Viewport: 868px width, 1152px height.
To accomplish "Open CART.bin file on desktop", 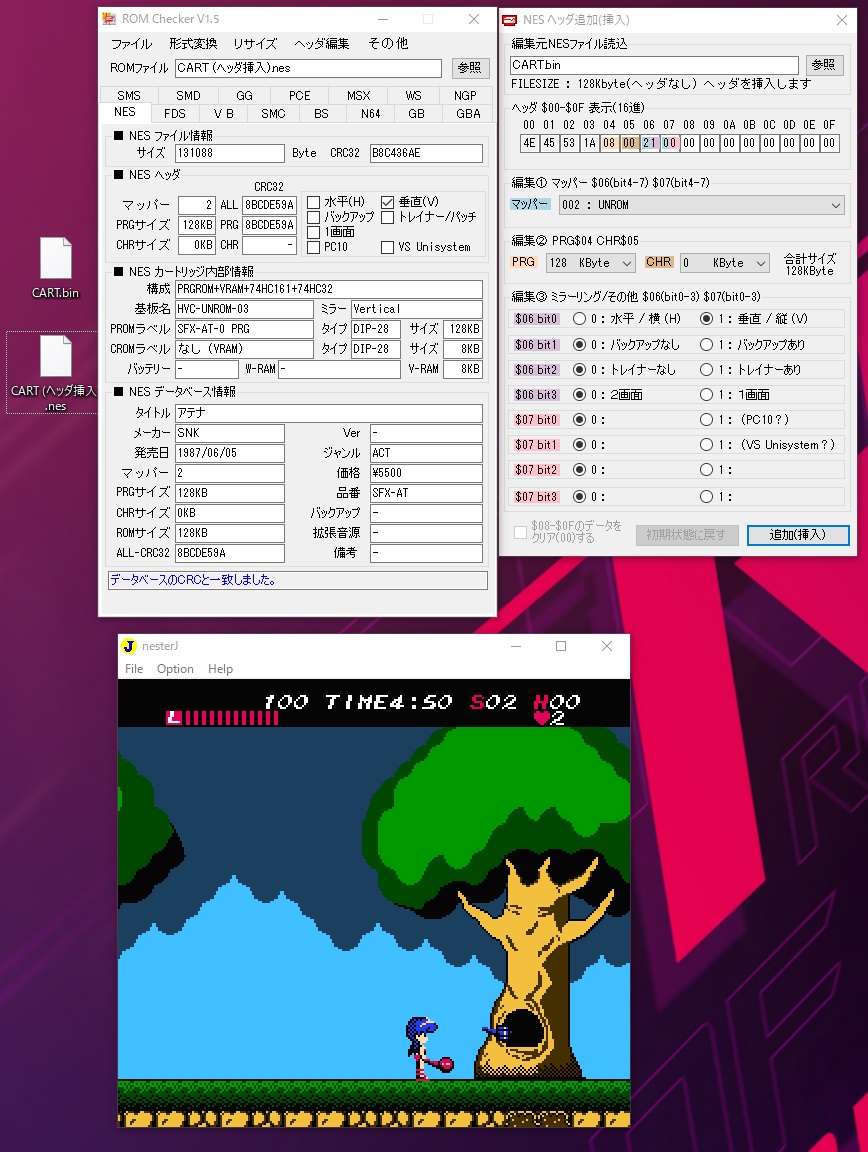I will tap(55, 267).
